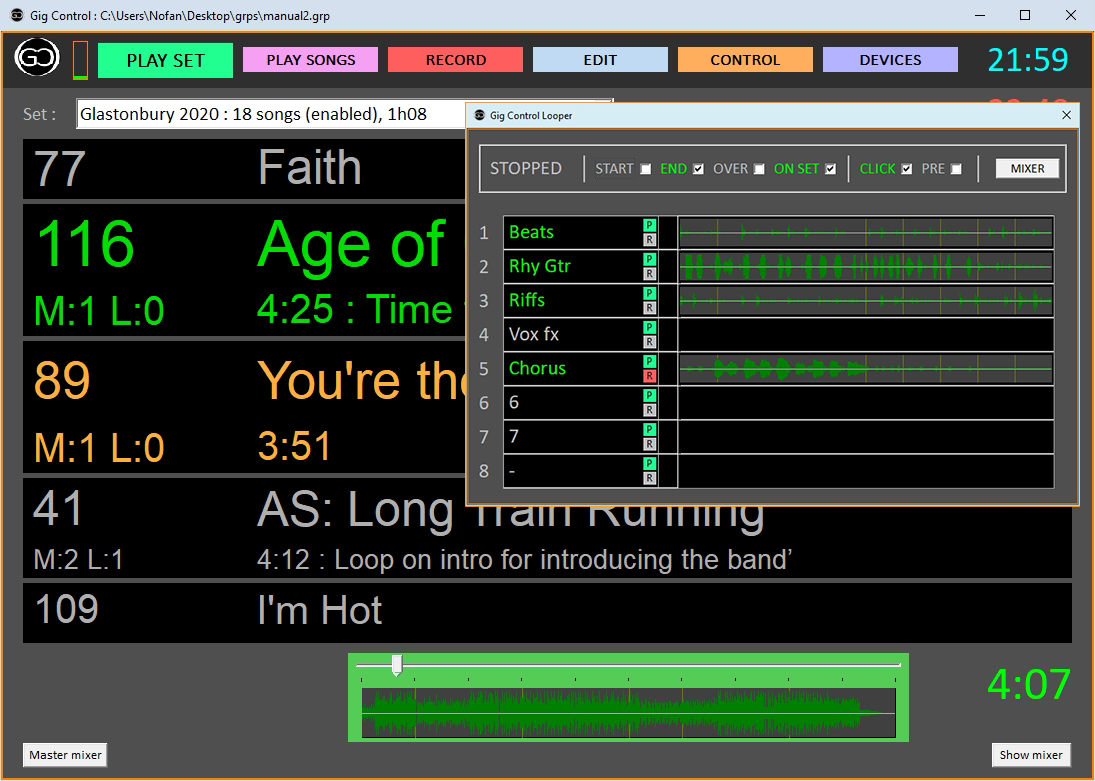Switch to the PLAY SET tab

point(166,60)
